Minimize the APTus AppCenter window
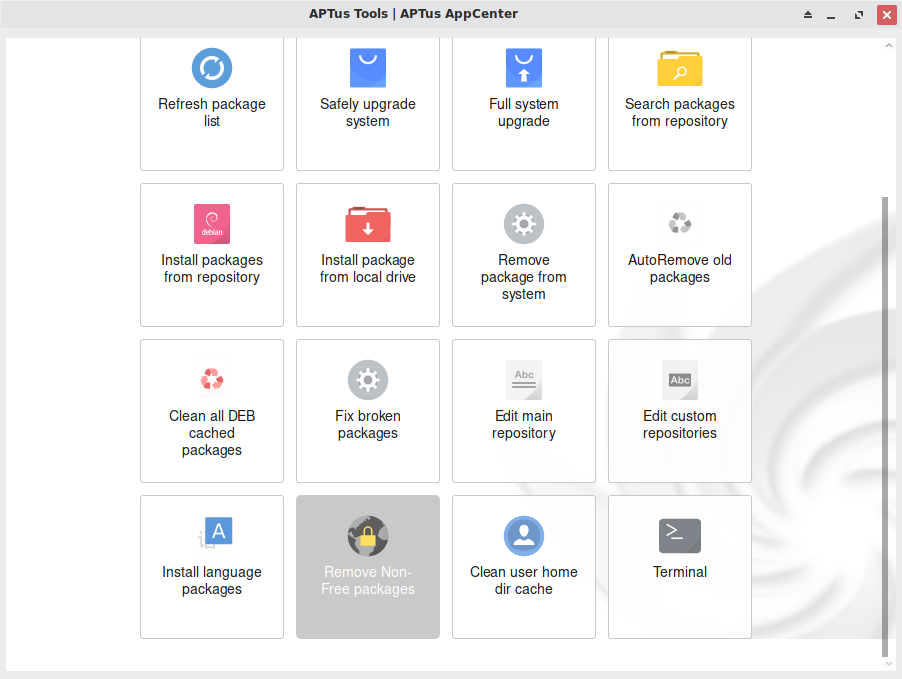 pos(831,16)
